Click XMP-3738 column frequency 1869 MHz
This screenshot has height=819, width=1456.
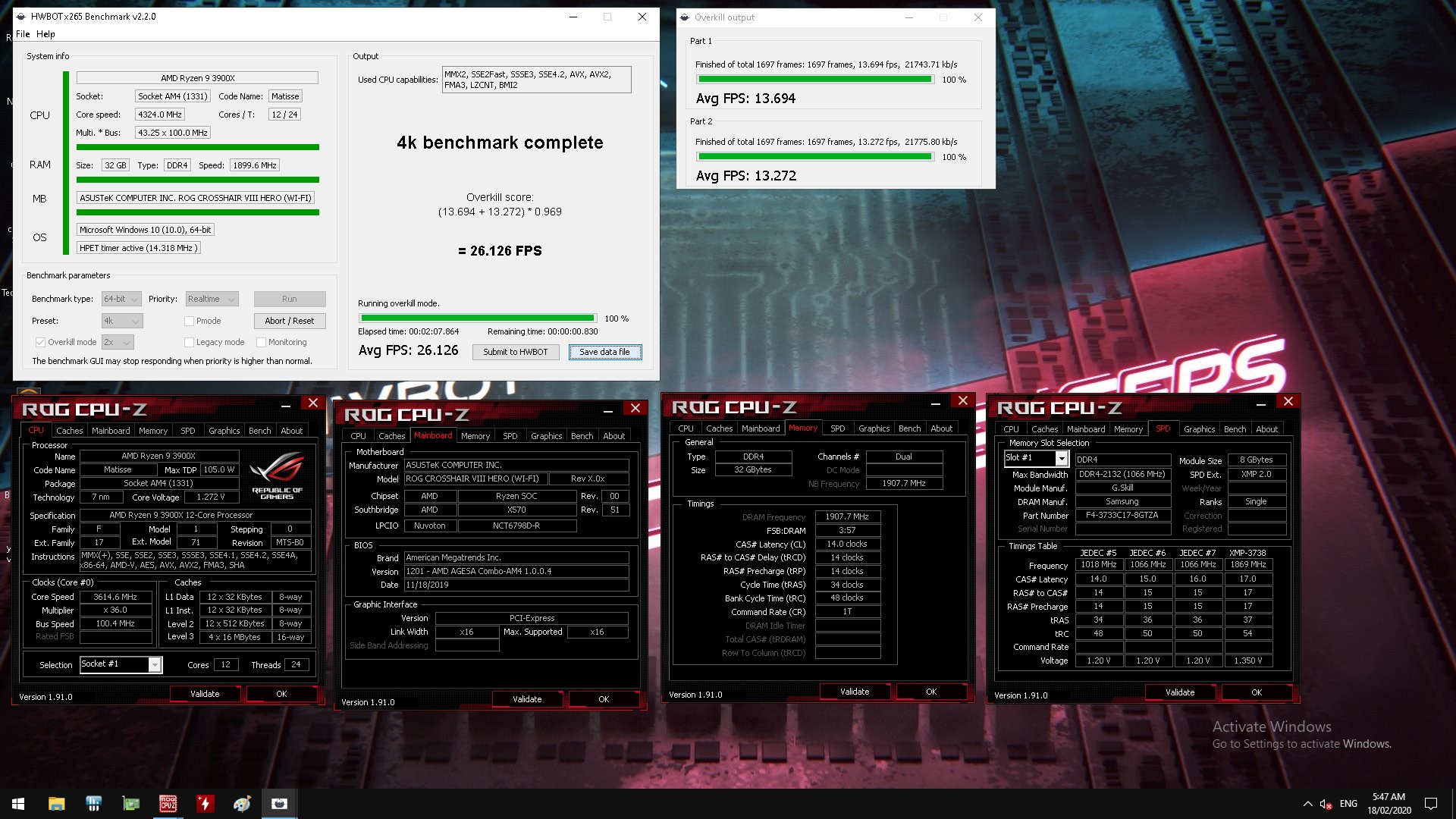click(x=1247, y=565)
